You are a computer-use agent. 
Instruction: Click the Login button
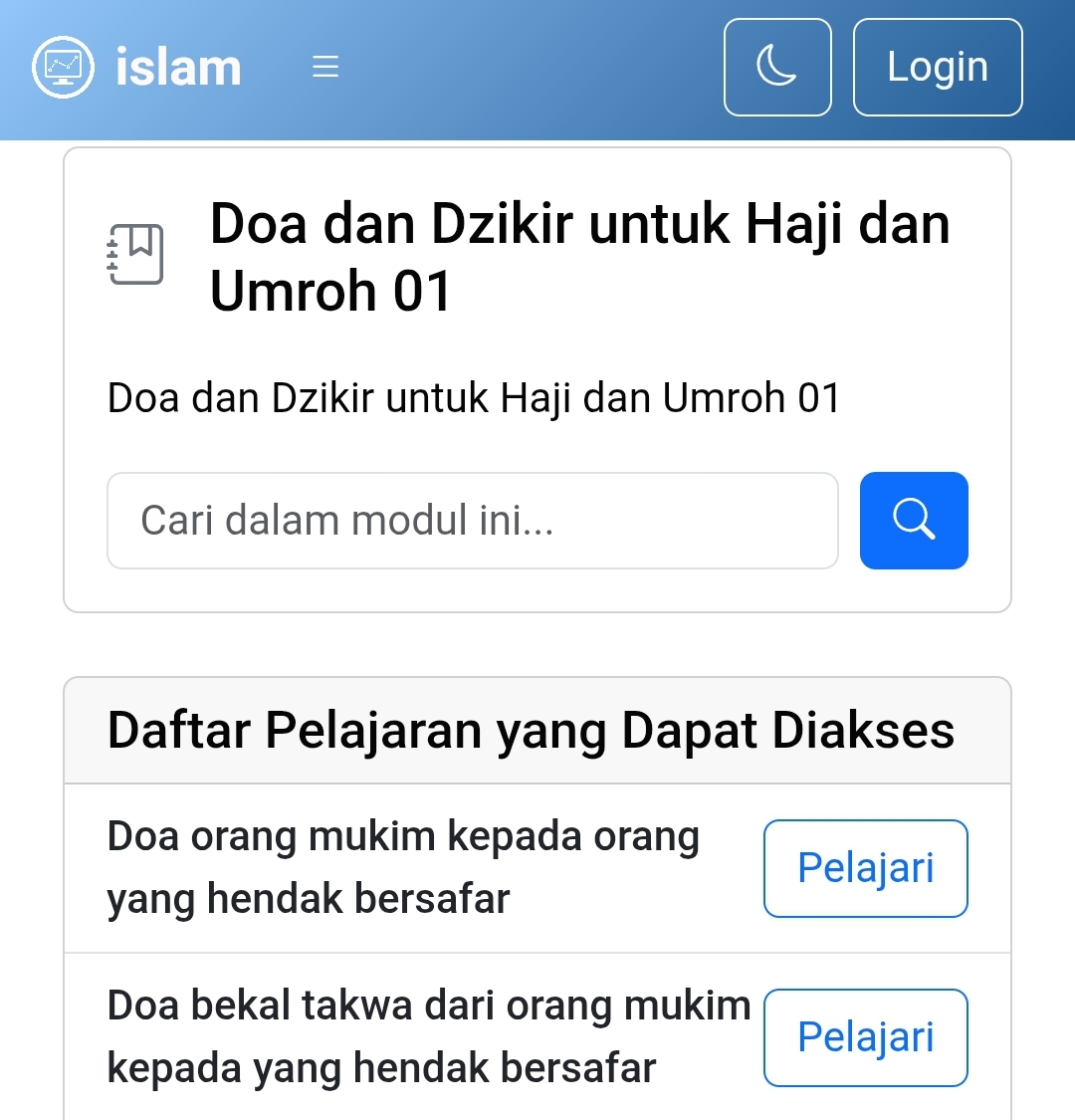(x=938, y=67)
